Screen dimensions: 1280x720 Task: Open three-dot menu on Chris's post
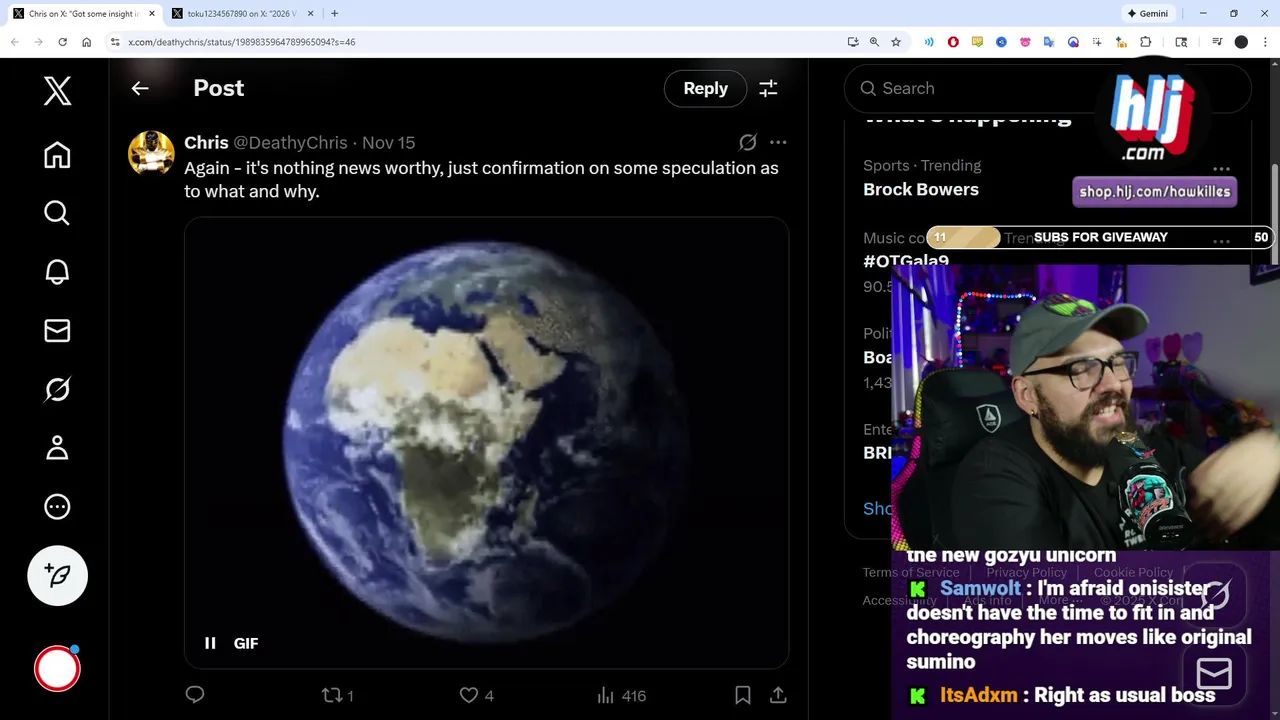click(778, 142)
